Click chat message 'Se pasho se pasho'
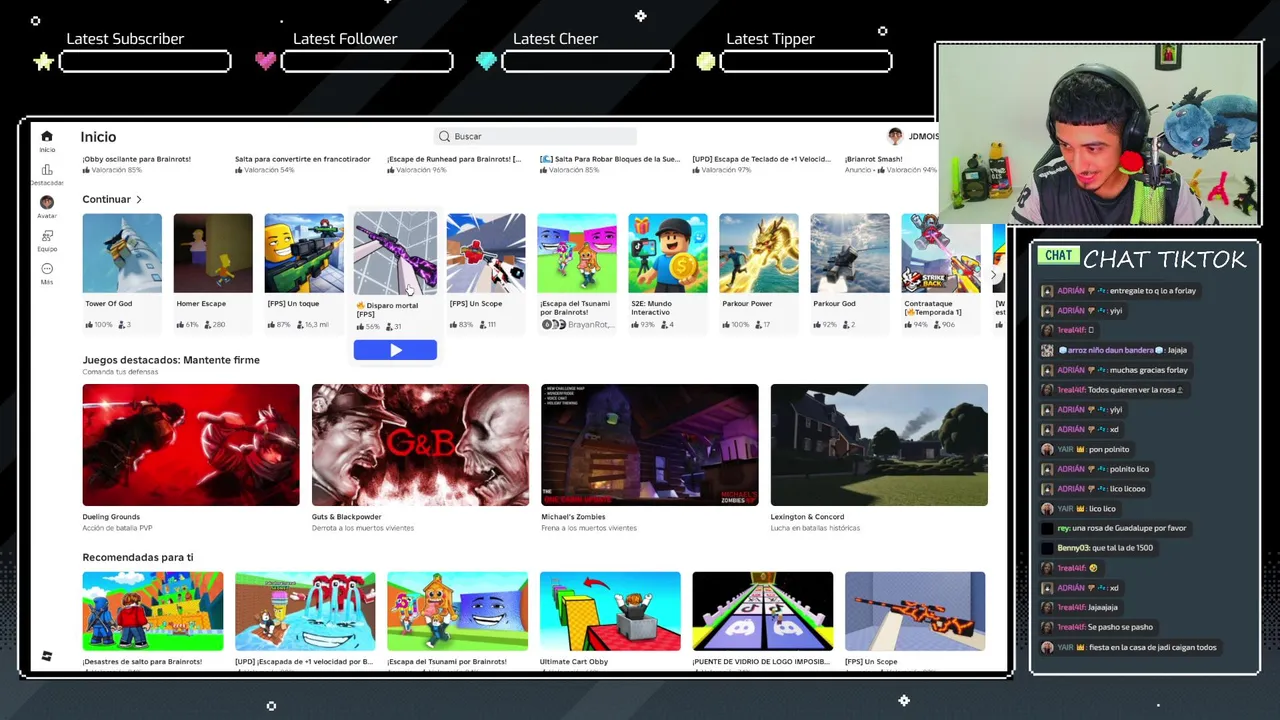The height and width of the screenshot is (720, 1280). tap(1120, 627)
